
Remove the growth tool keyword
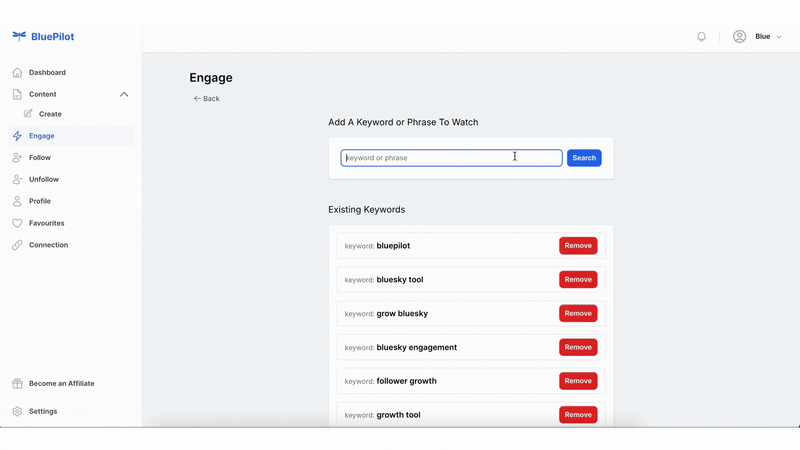[578, 415]
